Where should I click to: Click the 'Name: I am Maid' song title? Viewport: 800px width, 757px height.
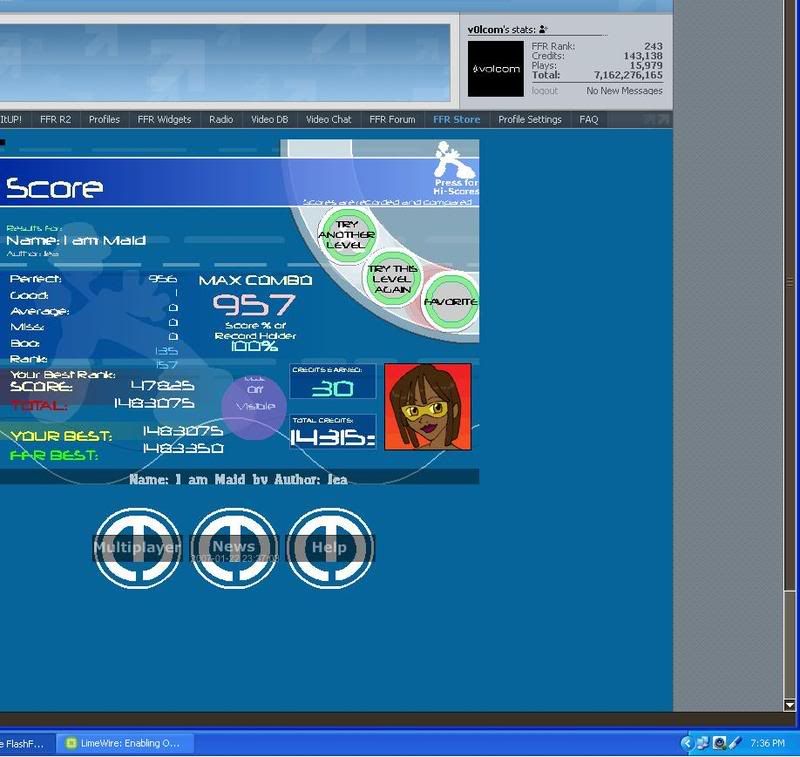(x=76, y=240)
